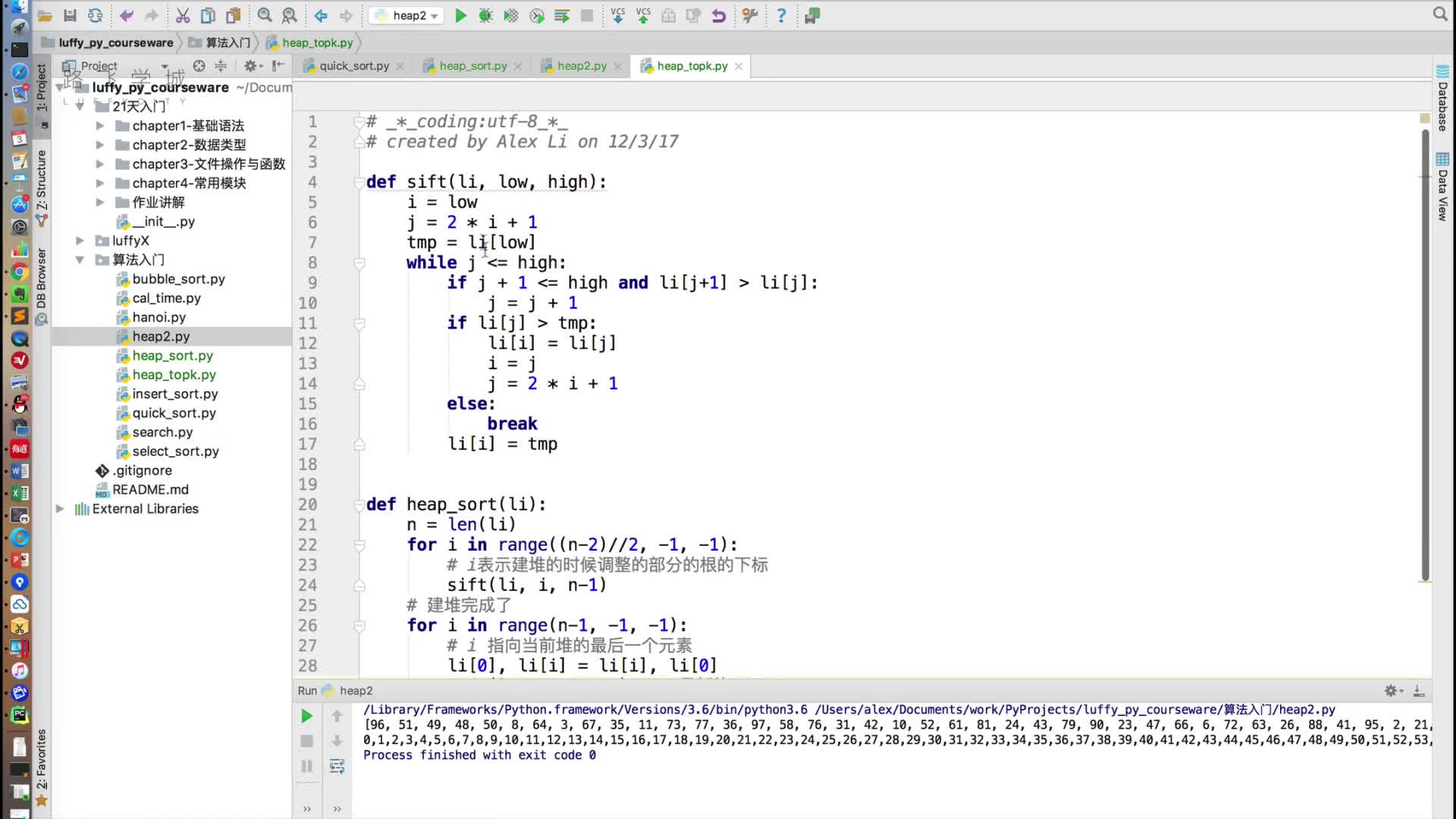Click the heap2 tab in the Run panel
Screen dimensions: 1456x819
coord(348,691)
